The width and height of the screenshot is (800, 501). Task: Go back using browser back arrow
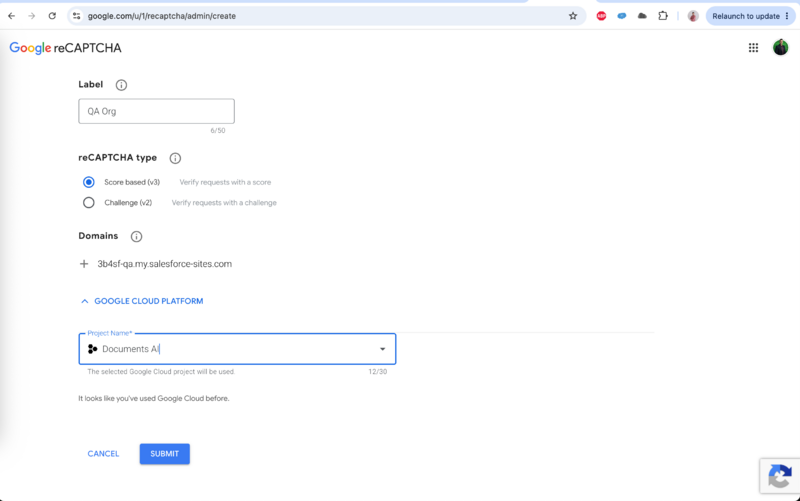click(x=11, y=16)
